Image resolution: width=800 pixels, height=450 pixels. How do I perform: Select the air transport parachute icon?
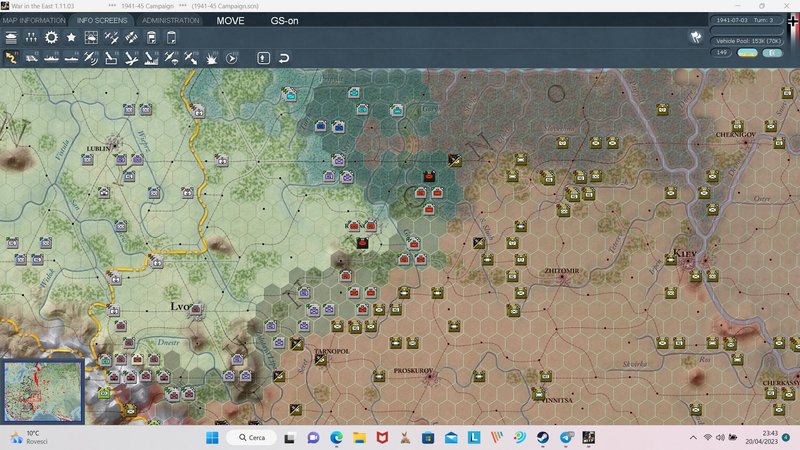point(171,58)
